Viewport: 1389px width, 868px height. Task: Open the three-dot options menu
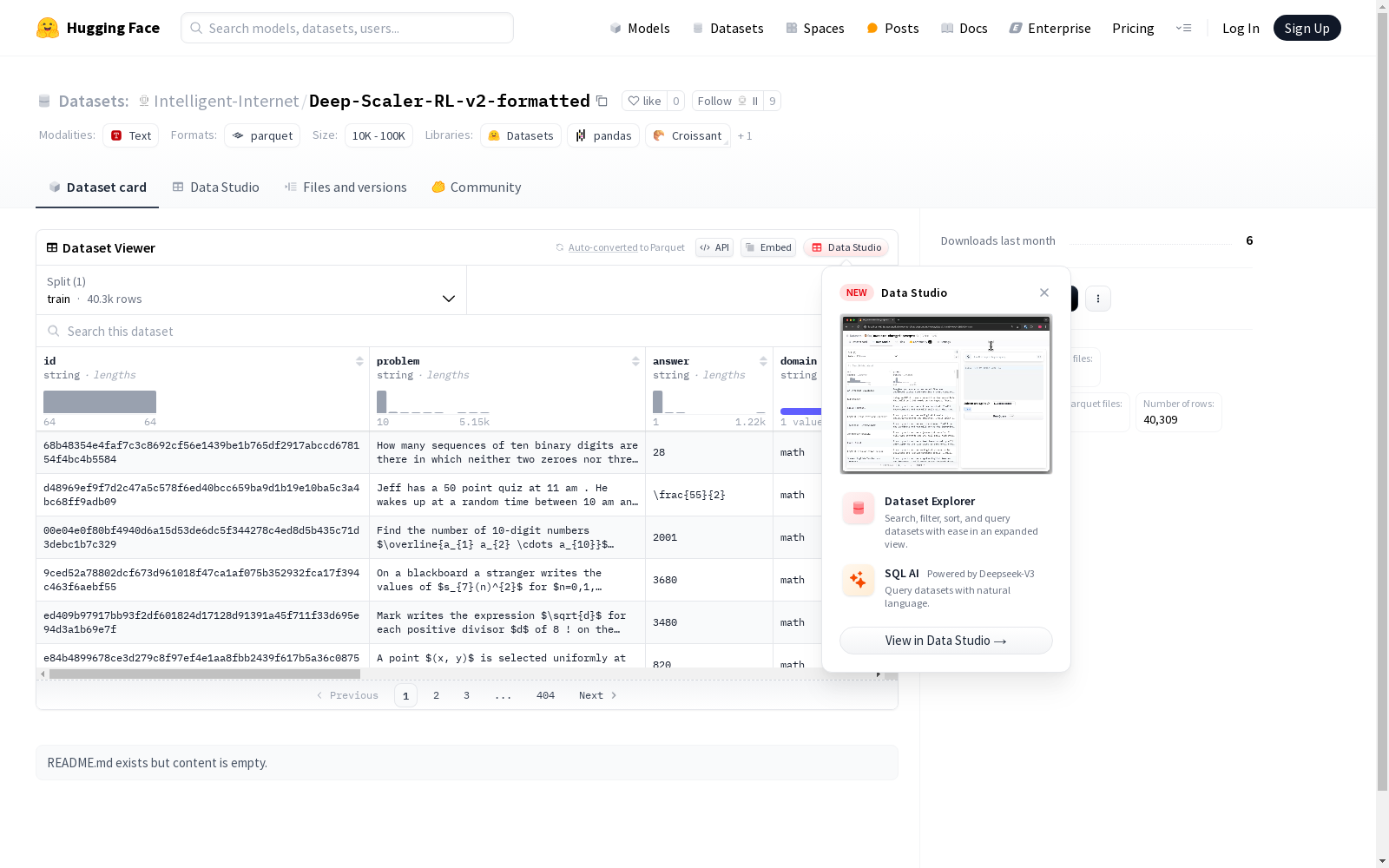[1098, 299]
